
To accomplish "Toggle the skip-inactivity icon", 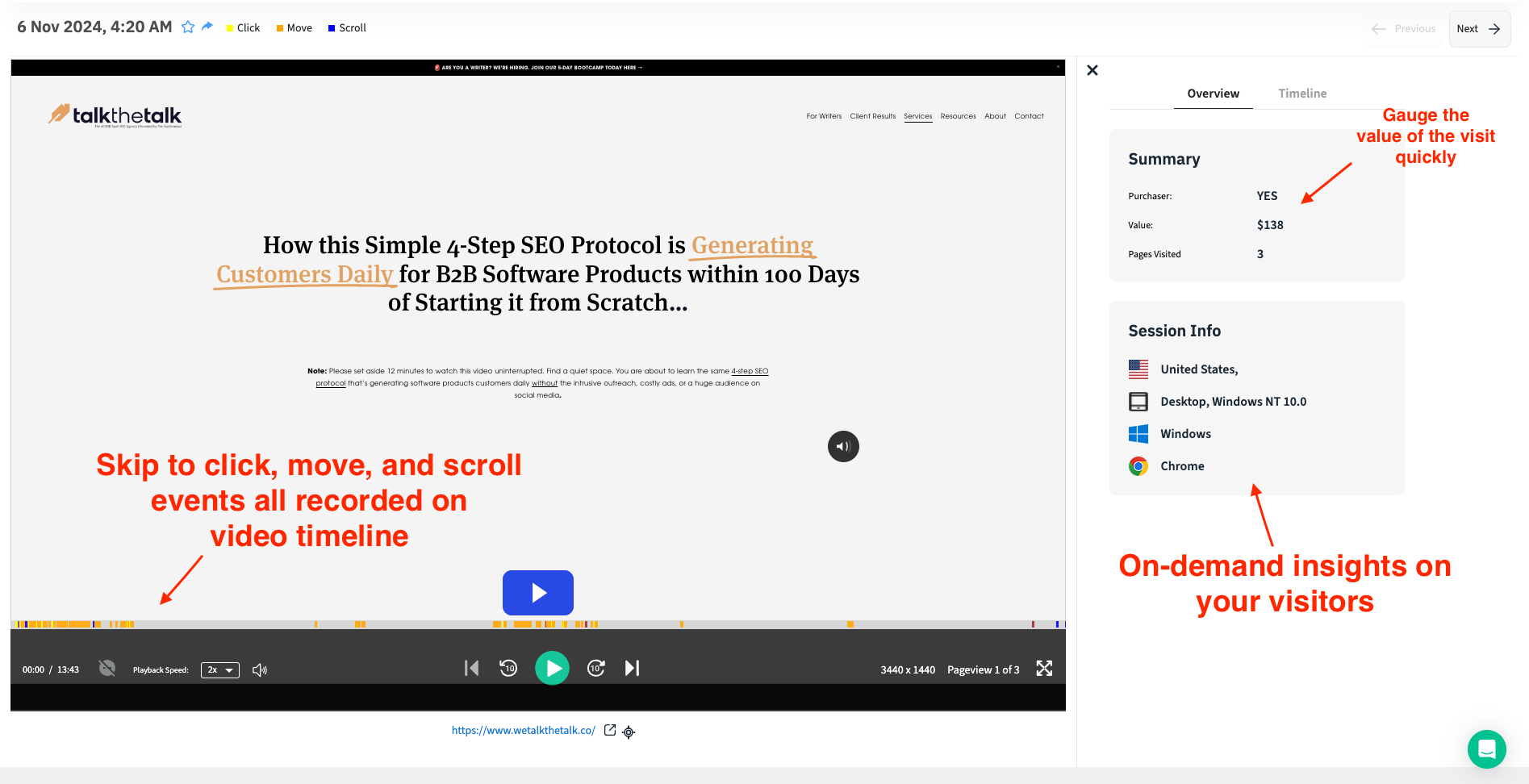I will coord(107,668).
